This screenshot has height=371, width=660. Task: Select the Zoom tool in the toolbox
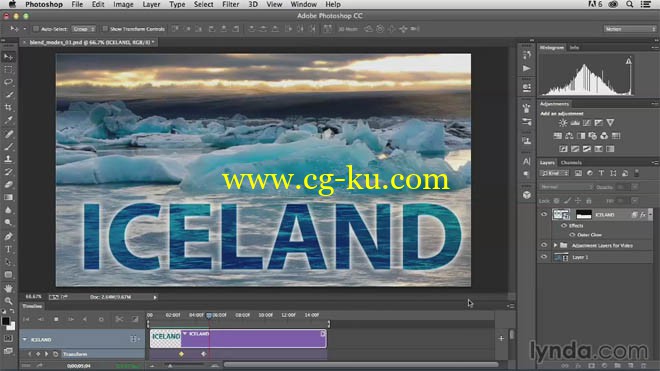click(x=8, y=301)
